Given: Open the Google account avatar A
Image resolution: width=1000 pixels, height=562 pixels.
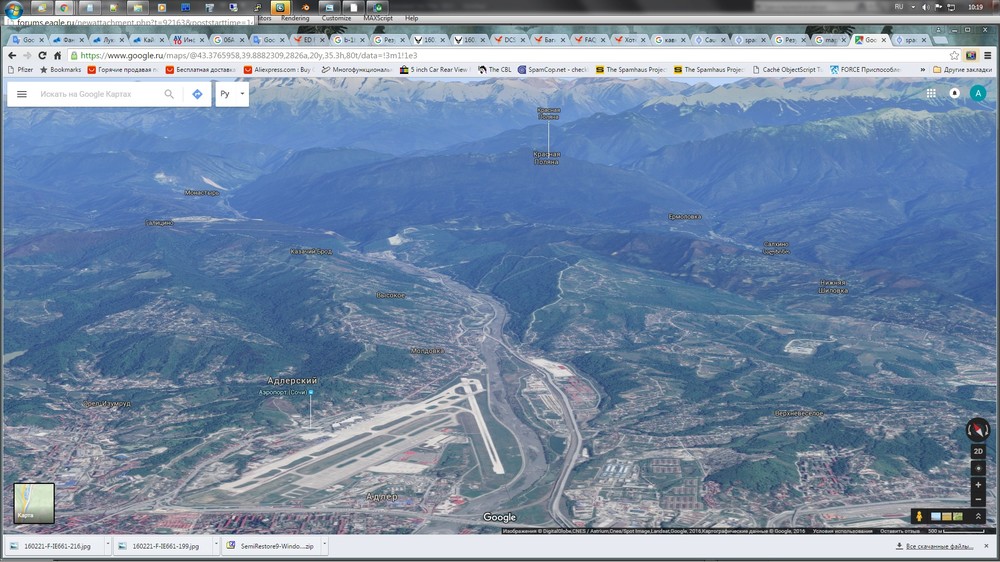Looking at the screenshot, I should coord(978,93).
